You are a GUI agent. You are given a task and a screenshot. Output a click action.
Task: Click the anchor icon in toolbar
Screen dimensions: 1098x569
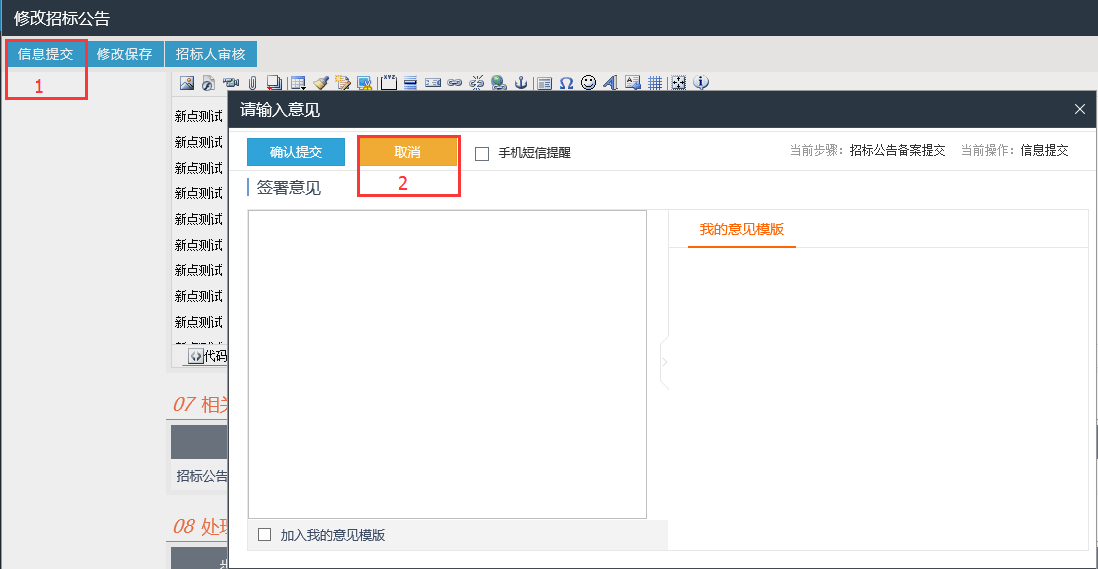[x=520, y=83]
